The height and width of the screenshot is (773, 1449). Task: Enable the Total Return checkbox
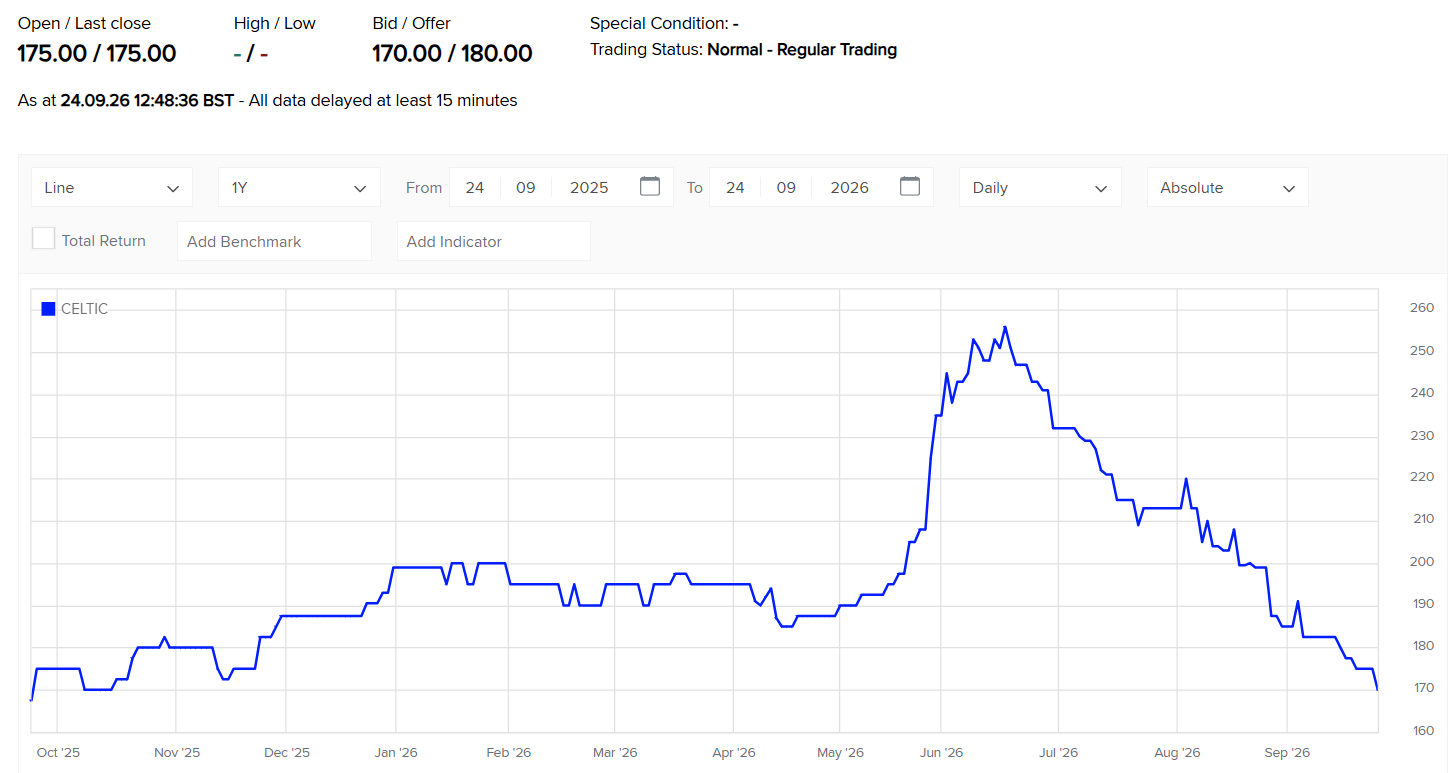click(x=43, y=239)
